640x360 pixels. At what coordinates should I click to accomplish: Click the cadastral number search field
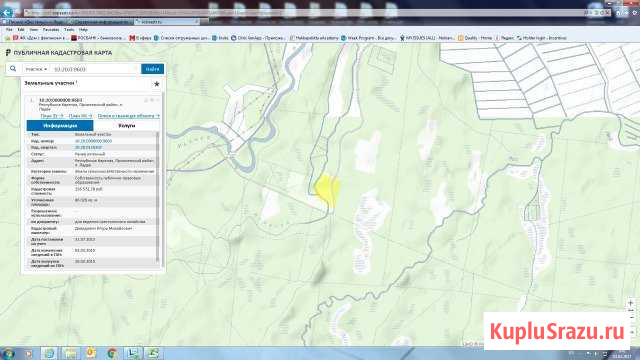pyautogui.click(x=95, y=69)
